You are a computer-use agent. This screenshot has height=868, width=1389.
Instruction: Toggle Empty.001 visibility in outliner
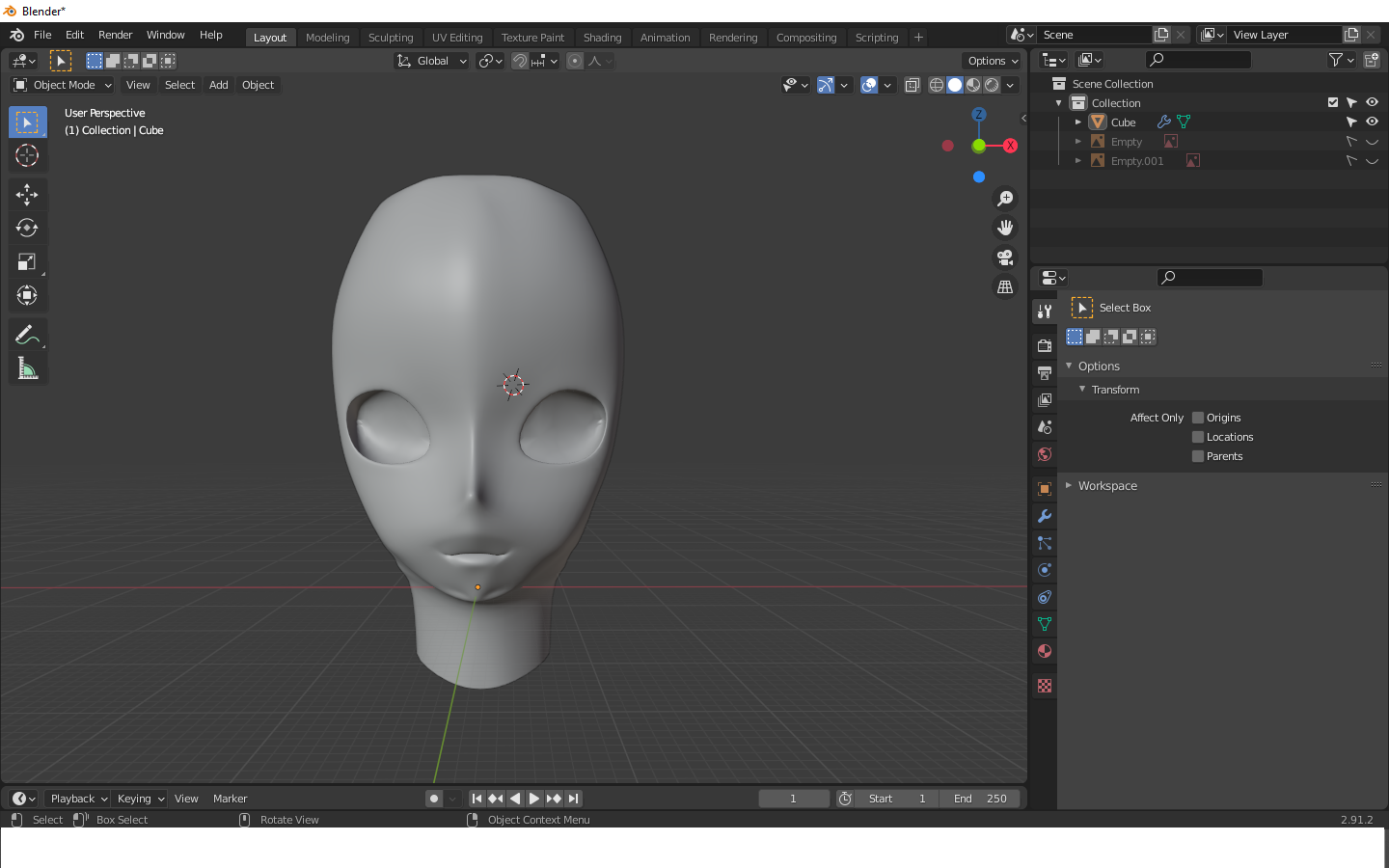click(1372, 161)
